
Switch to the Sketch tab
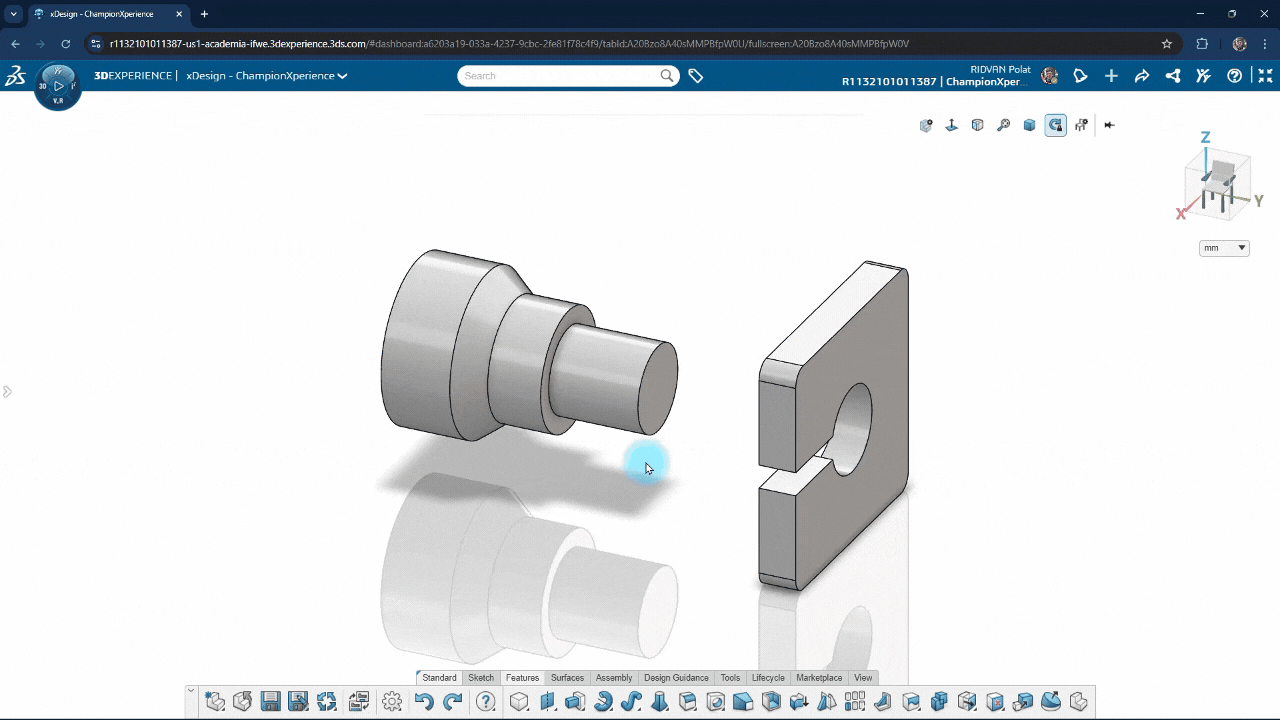click(481, 677)
